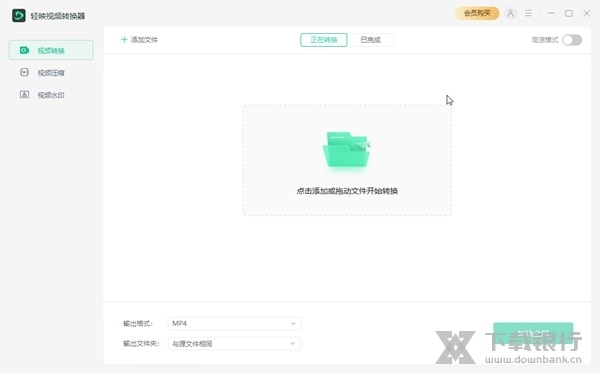Click the 视频转换 camera icon

point(24,50)
